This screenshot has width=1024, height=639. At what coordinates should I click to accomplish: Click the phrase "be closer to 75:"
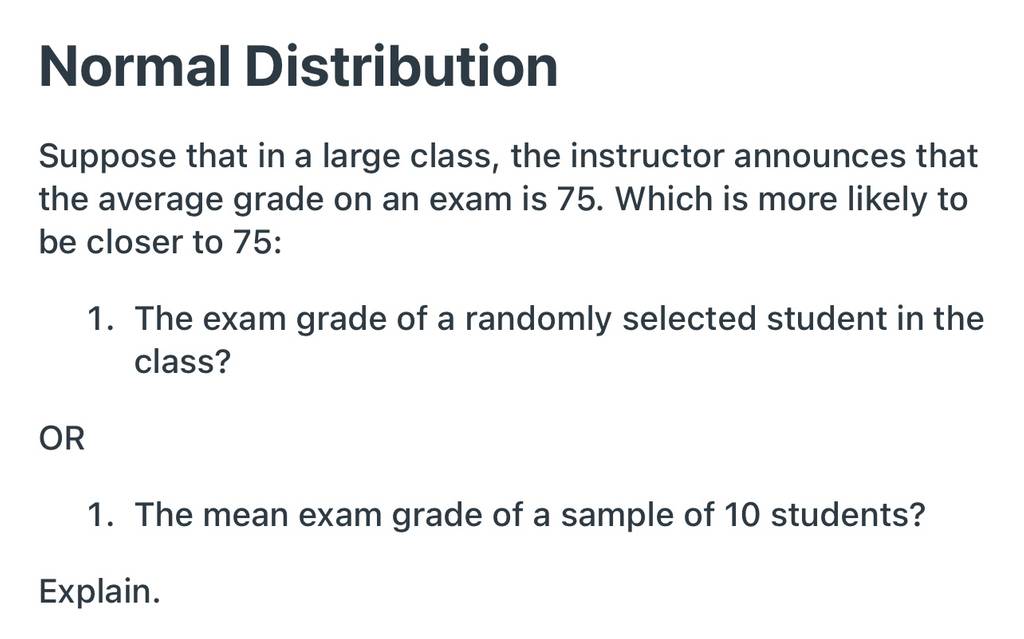pyautogui.click(x=161, y=242)
